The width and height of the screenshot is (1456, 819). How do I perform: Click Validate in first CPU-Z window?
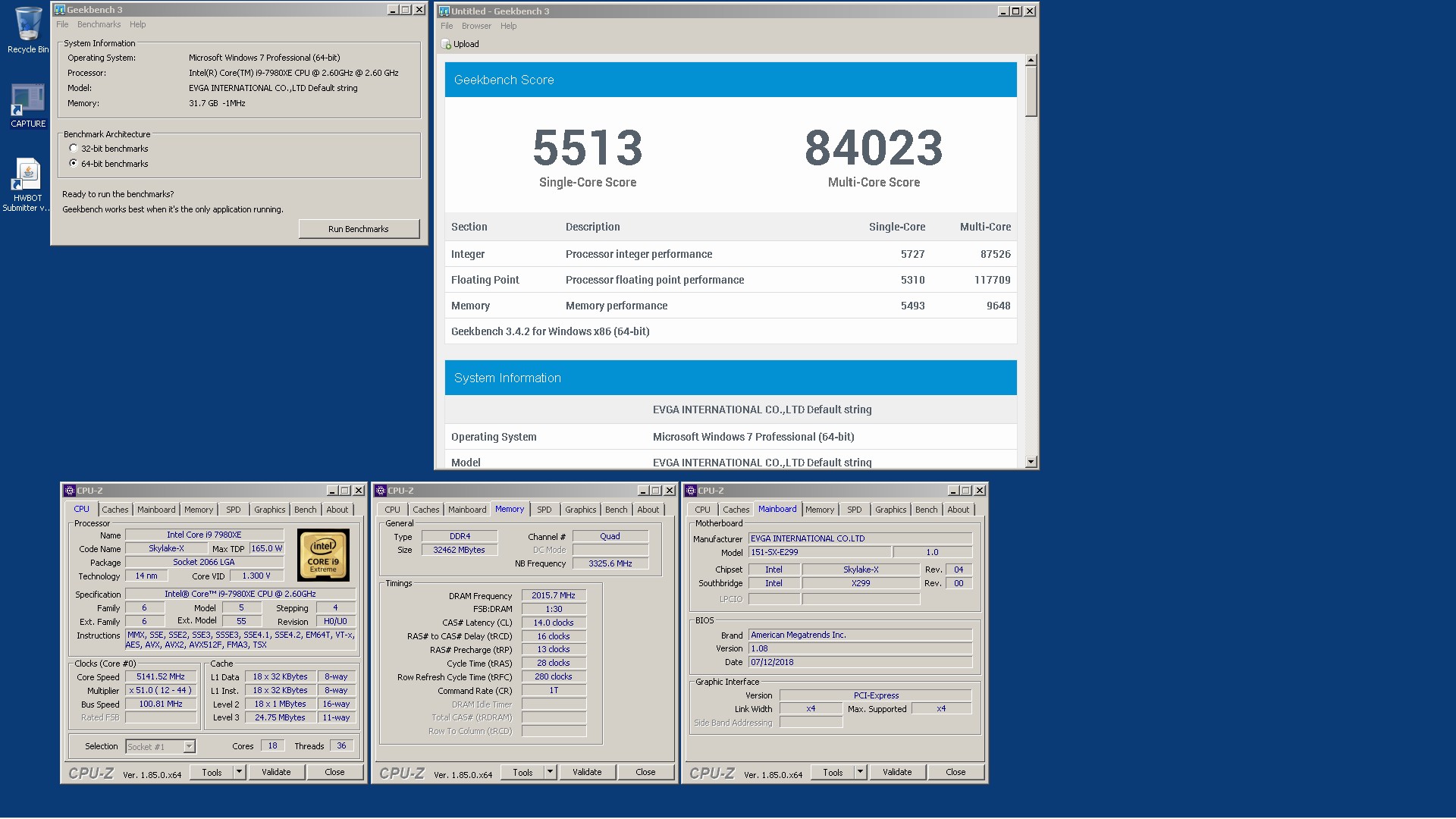pyautogui.click(x=276, y=772)
